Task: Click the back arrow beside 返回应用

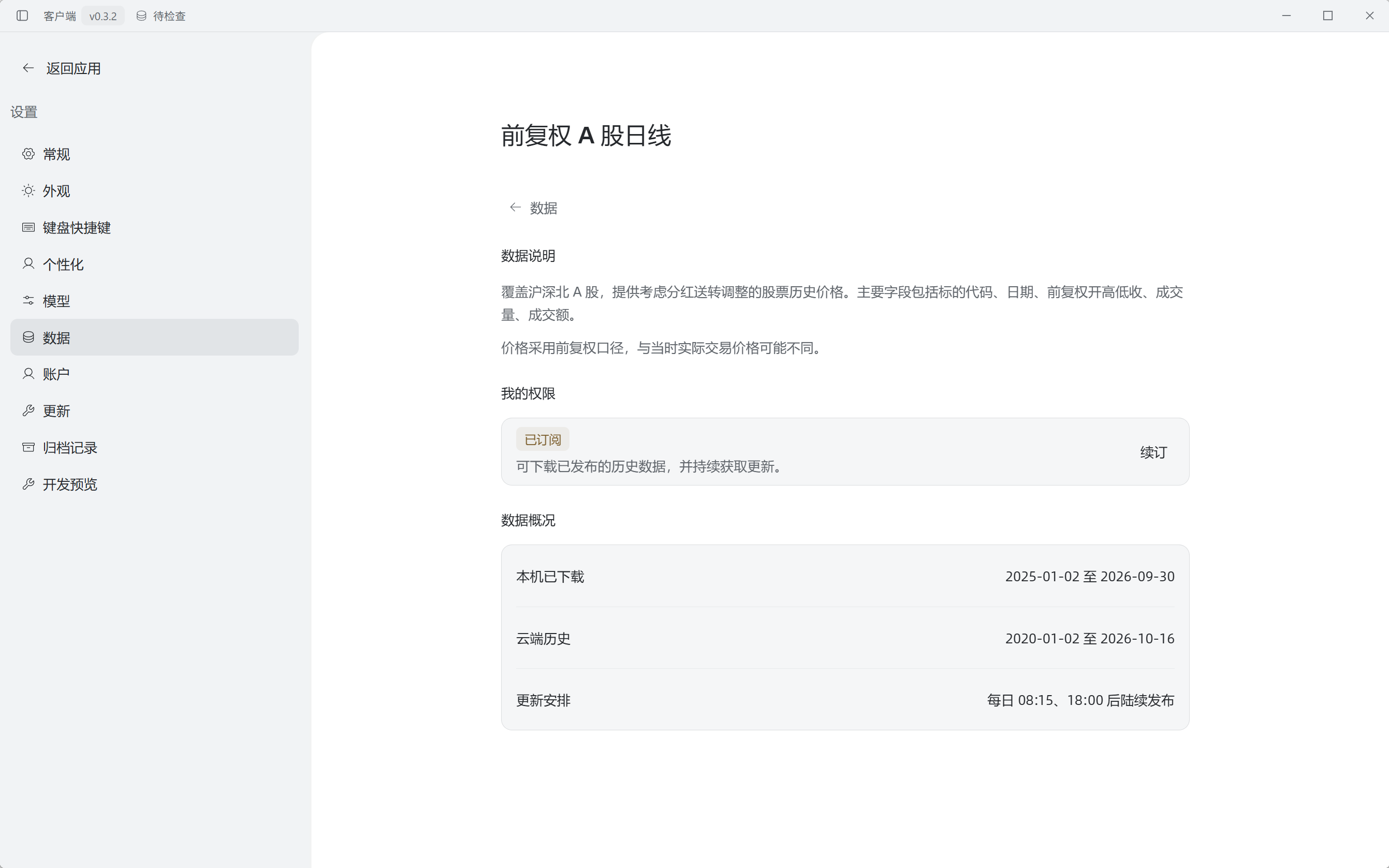Action: click(28, 68)
